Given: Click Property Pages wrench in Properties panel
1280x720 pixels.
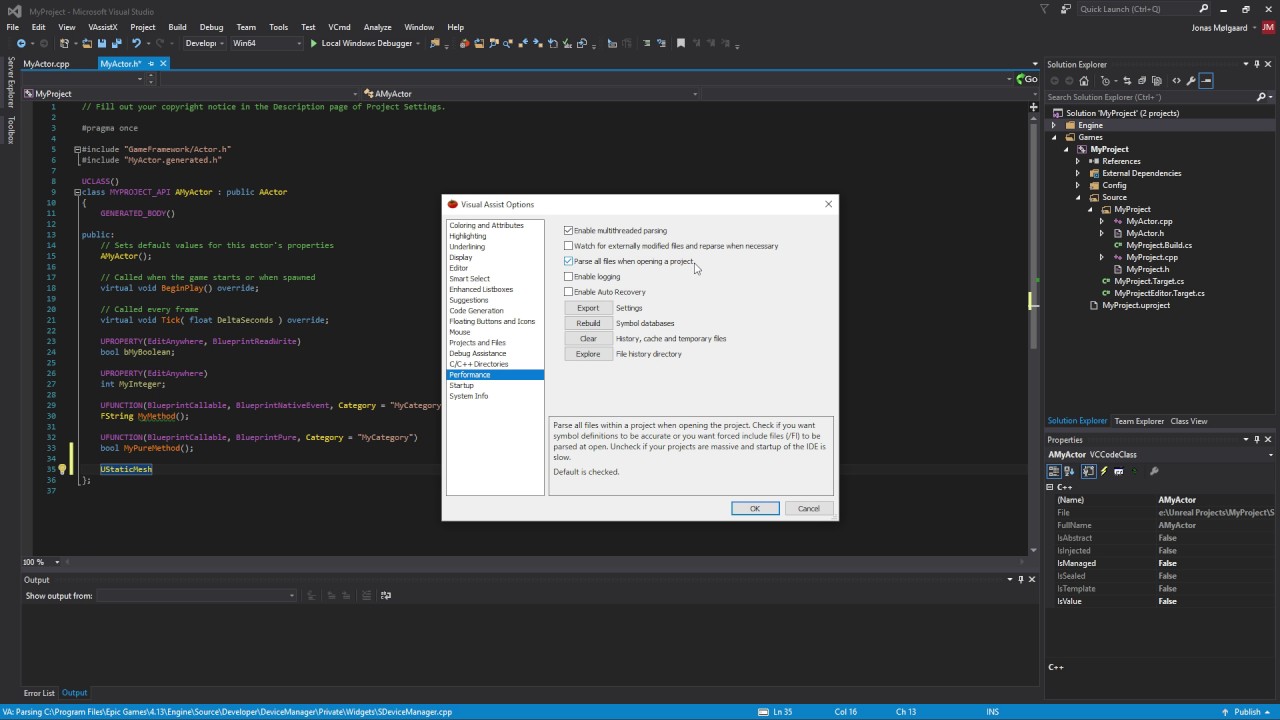Looking at the screenshot, I should (x=1154, y=471).
